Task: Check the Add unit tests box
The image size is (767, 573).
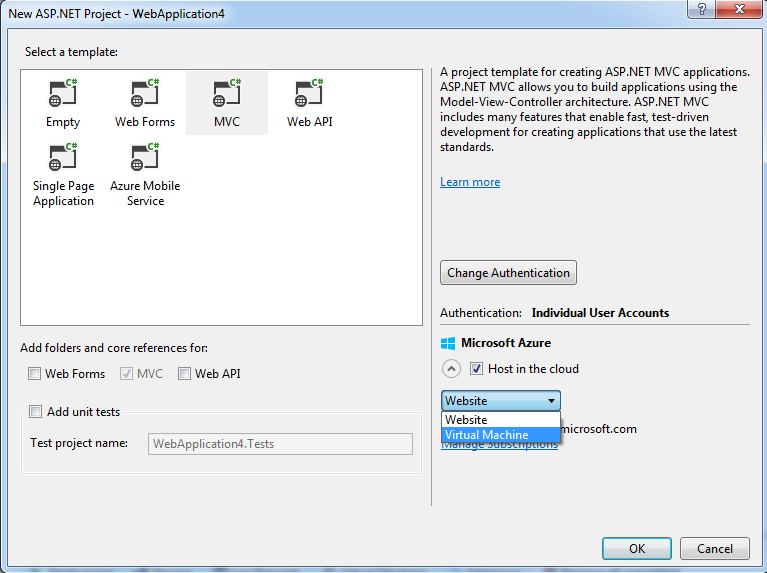Action: (35, 412)
